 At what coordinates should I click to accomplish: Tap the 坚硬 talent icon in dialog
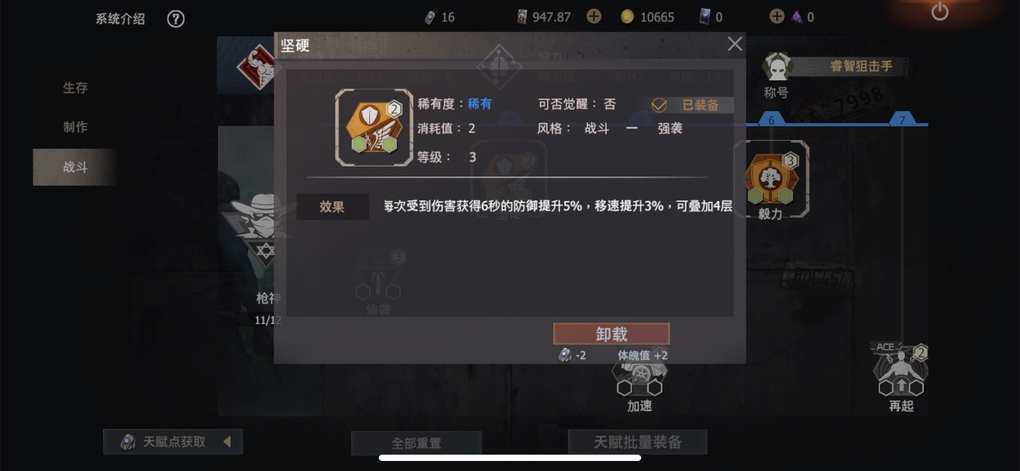(373, 128)
